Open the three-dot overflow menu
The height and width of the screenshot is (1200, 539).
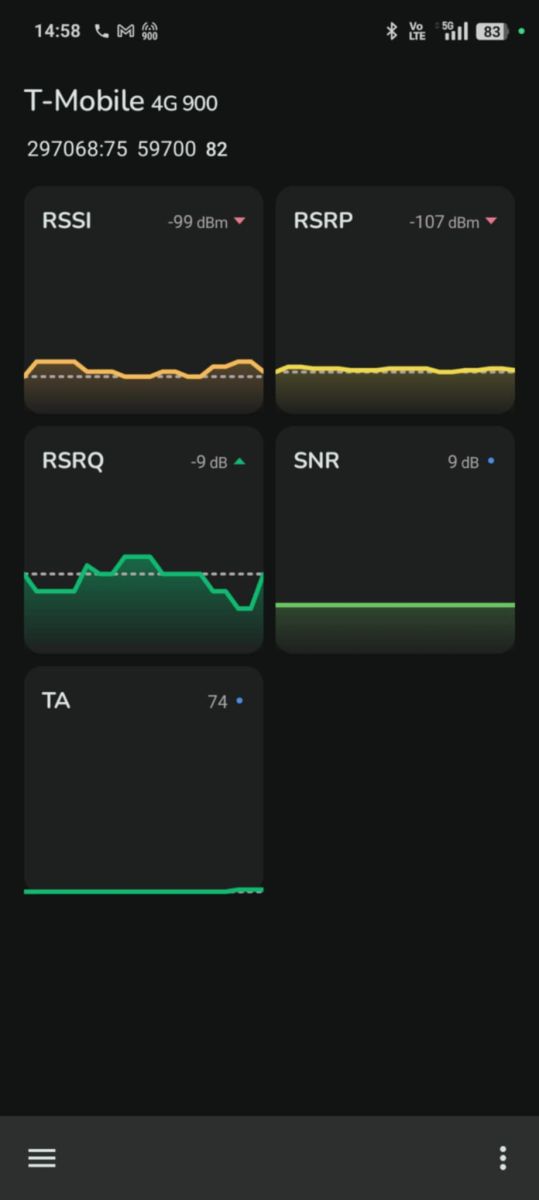(x=502, y=1158)
